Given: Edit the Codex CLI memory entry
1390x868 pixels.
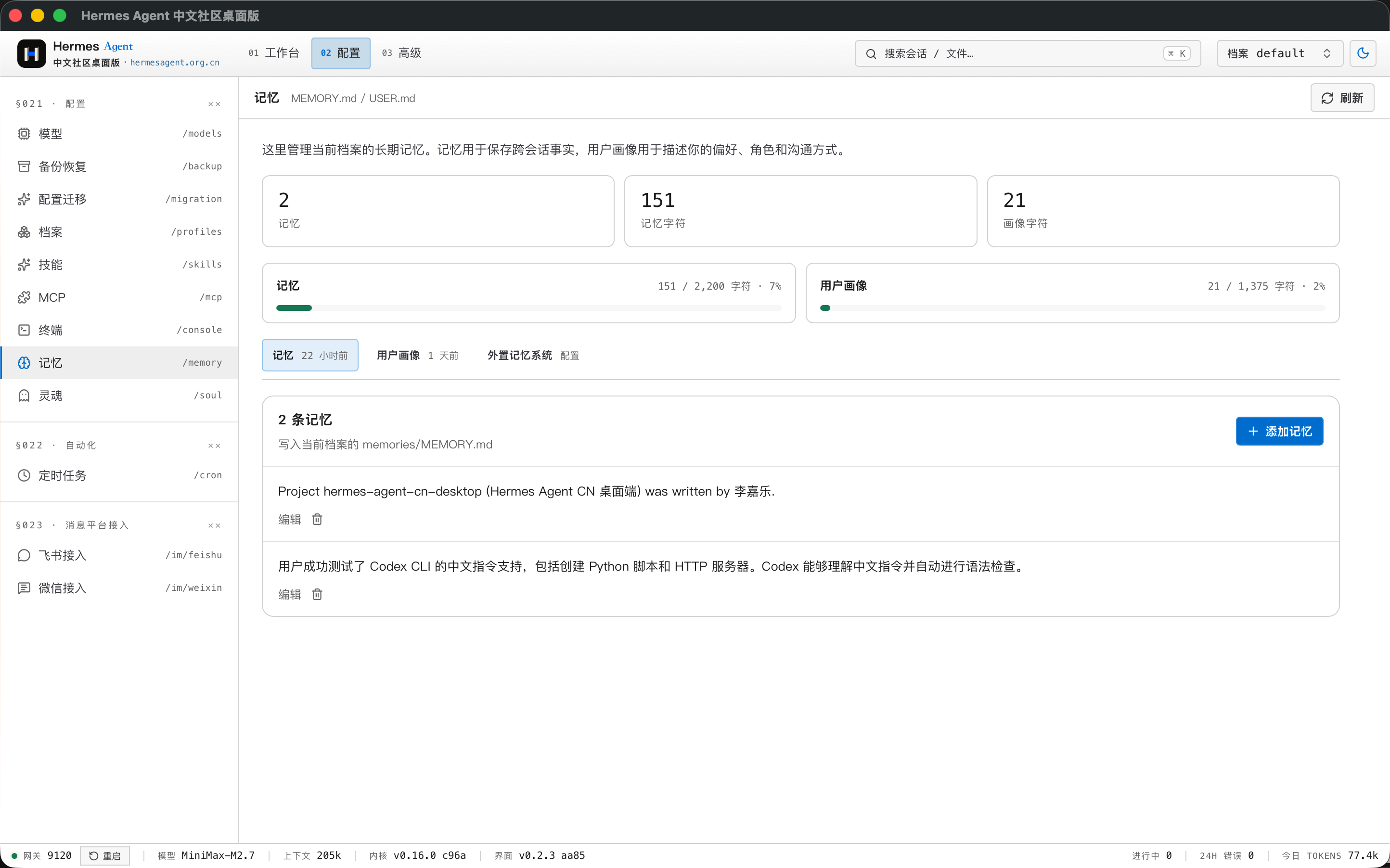Looking at the screenshot, I should [289, 595].
